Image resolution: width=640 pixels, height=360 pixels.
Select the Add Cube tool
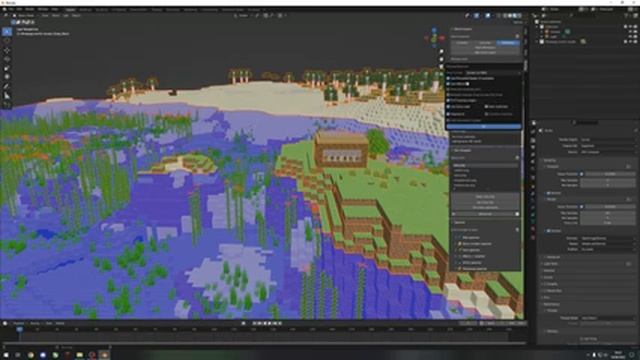point(7,104)
